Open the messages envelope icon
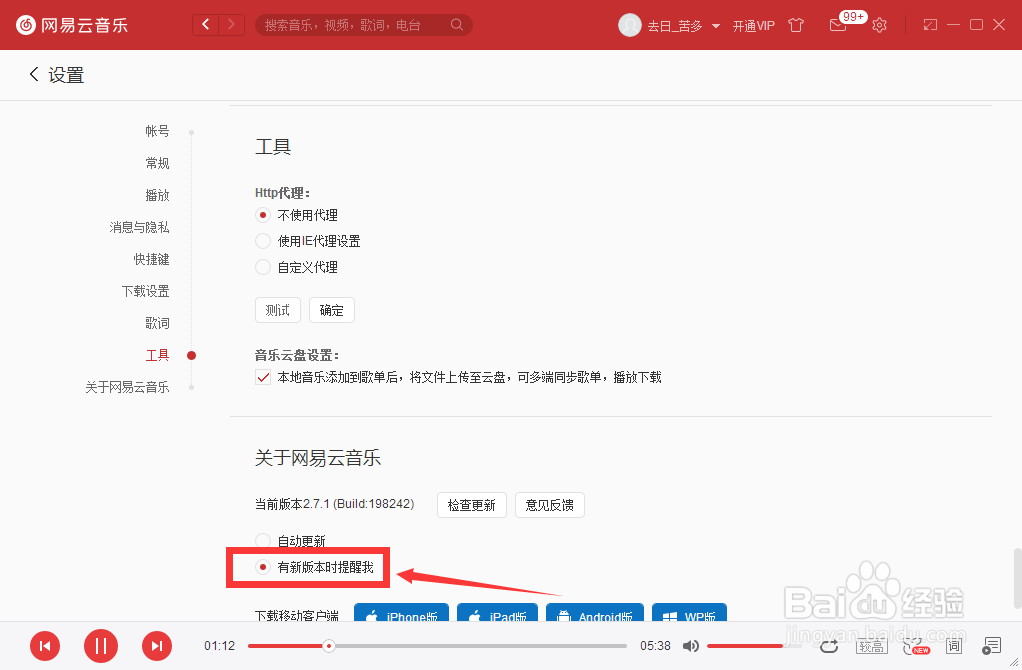 [x=838, y=25]
